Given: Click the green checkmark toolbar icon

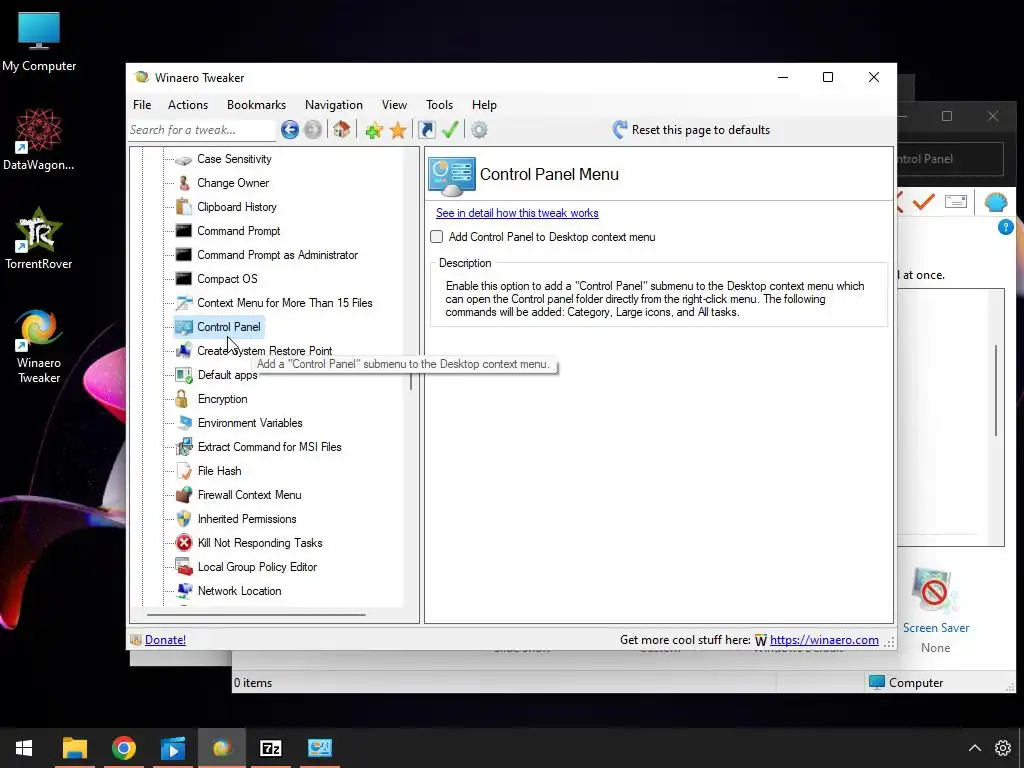Looking at the screenshot, I should pos(450,129).
